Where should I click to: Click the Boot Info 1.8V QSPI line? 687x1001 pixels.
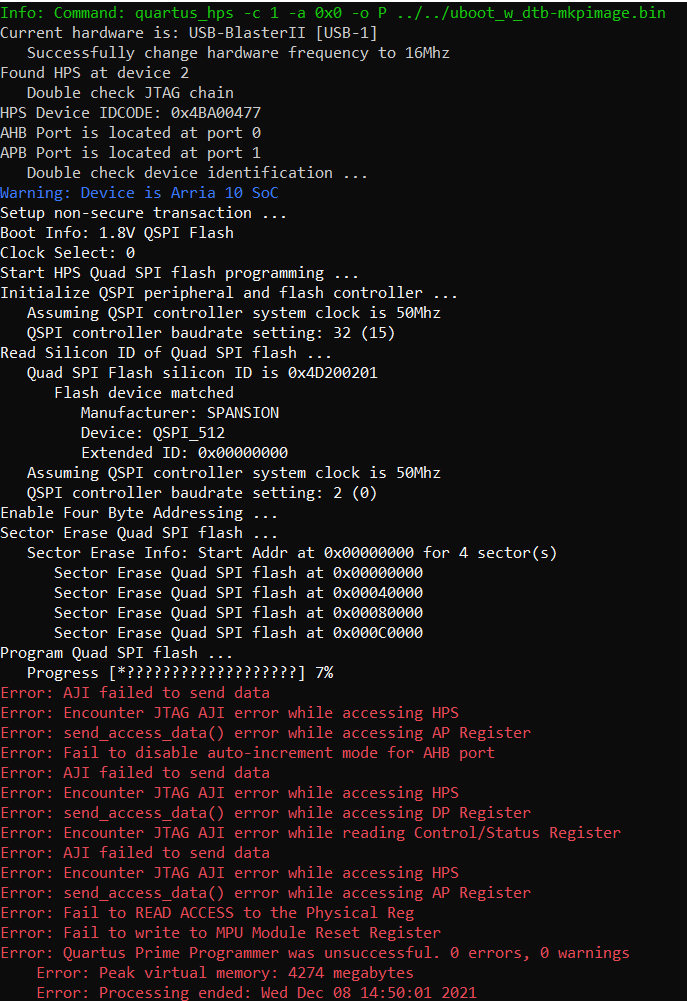tap(117, 233)
